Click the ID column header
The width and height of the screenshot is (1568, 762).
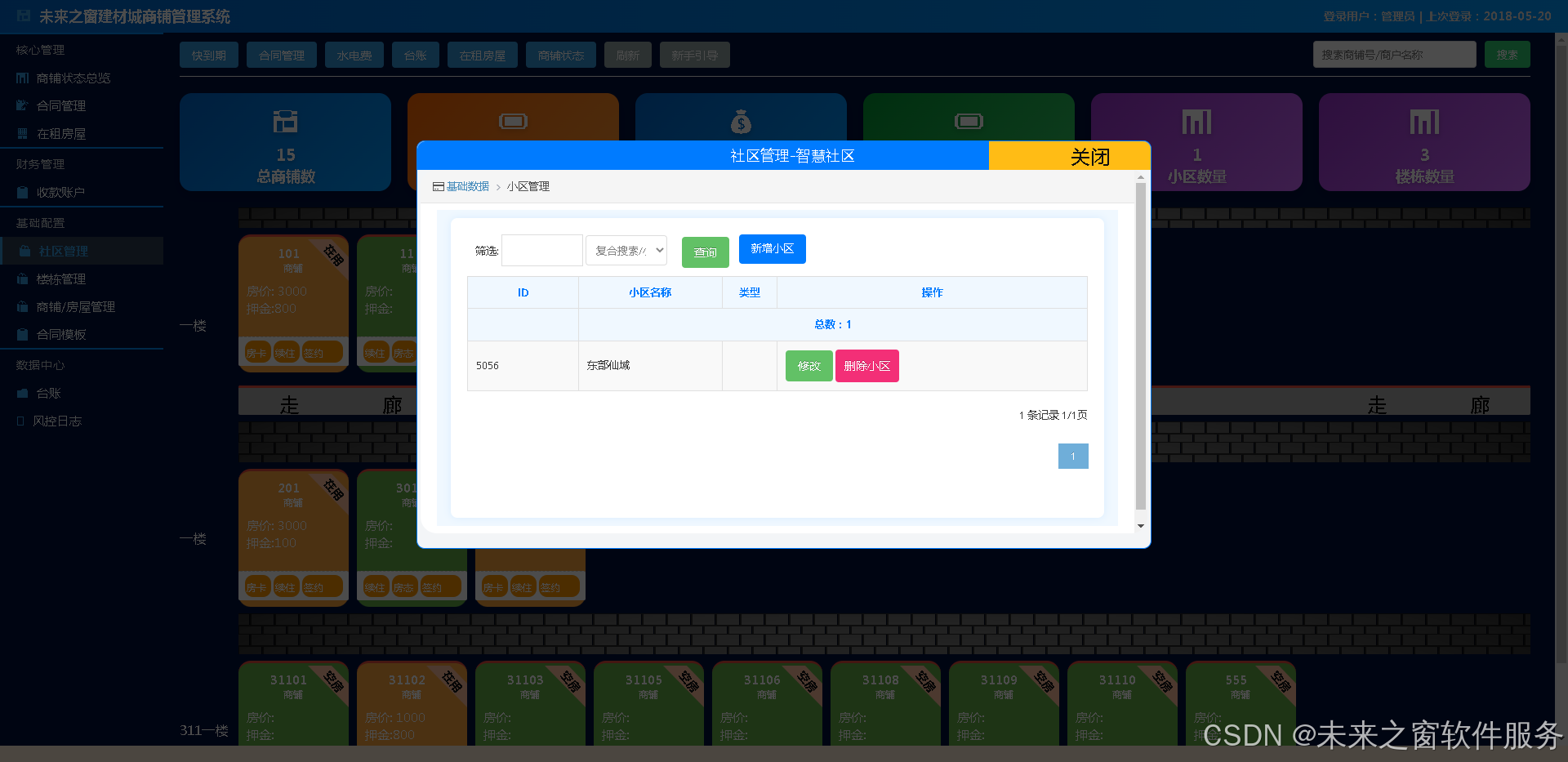pyautogui.click(x=523, y=292)
